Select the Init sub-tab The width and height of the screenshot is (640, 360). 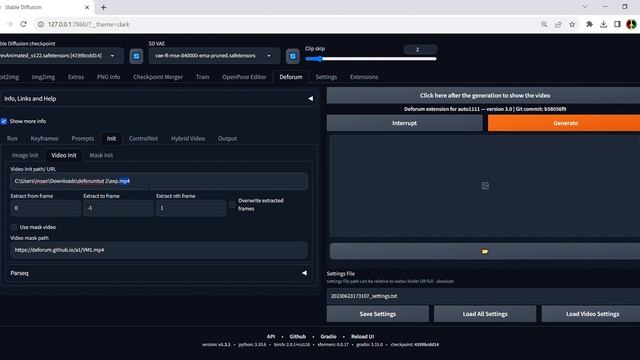click(x=111, y=138)
